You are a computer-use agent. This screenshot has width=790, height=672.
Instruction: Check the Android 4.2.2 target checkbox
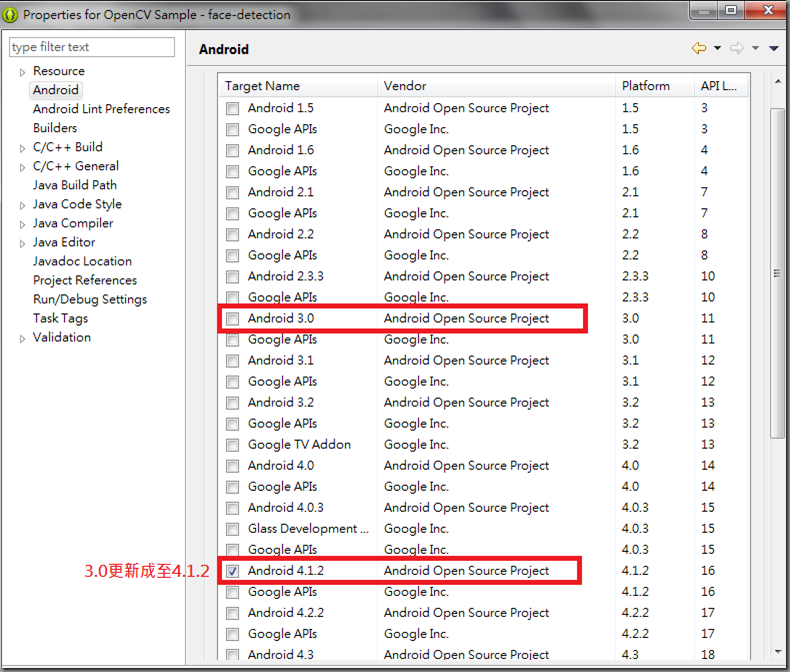coord(232,613)
